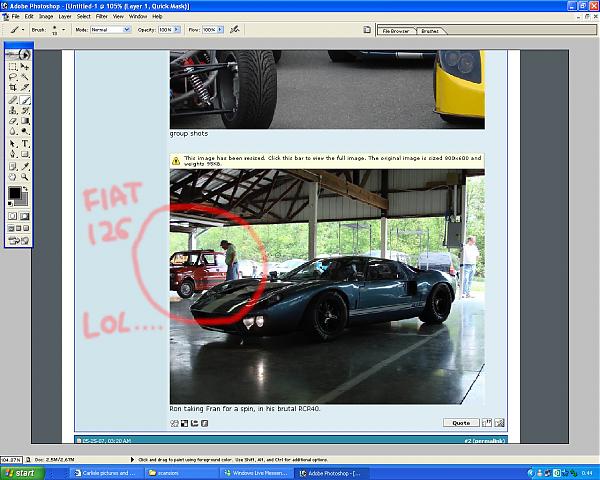Toggle the palette well document icon
This screenshot has height=480, width=600.
click(x=367, y=29)
